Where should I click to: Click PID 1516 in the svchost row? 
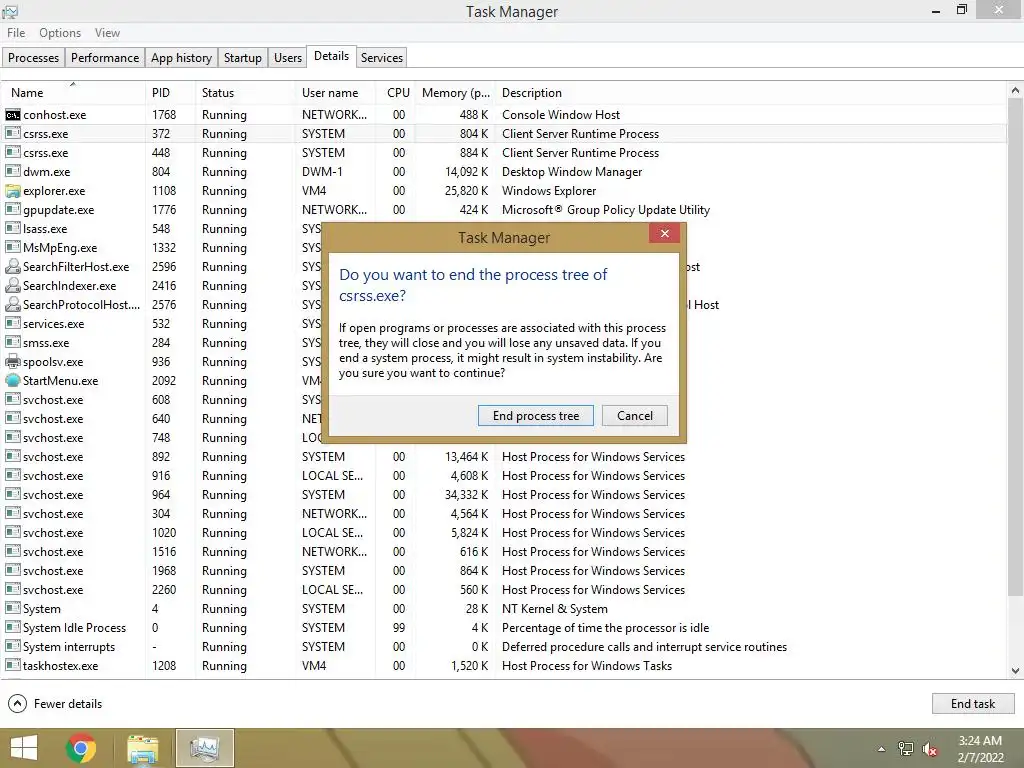click(164, 552)
